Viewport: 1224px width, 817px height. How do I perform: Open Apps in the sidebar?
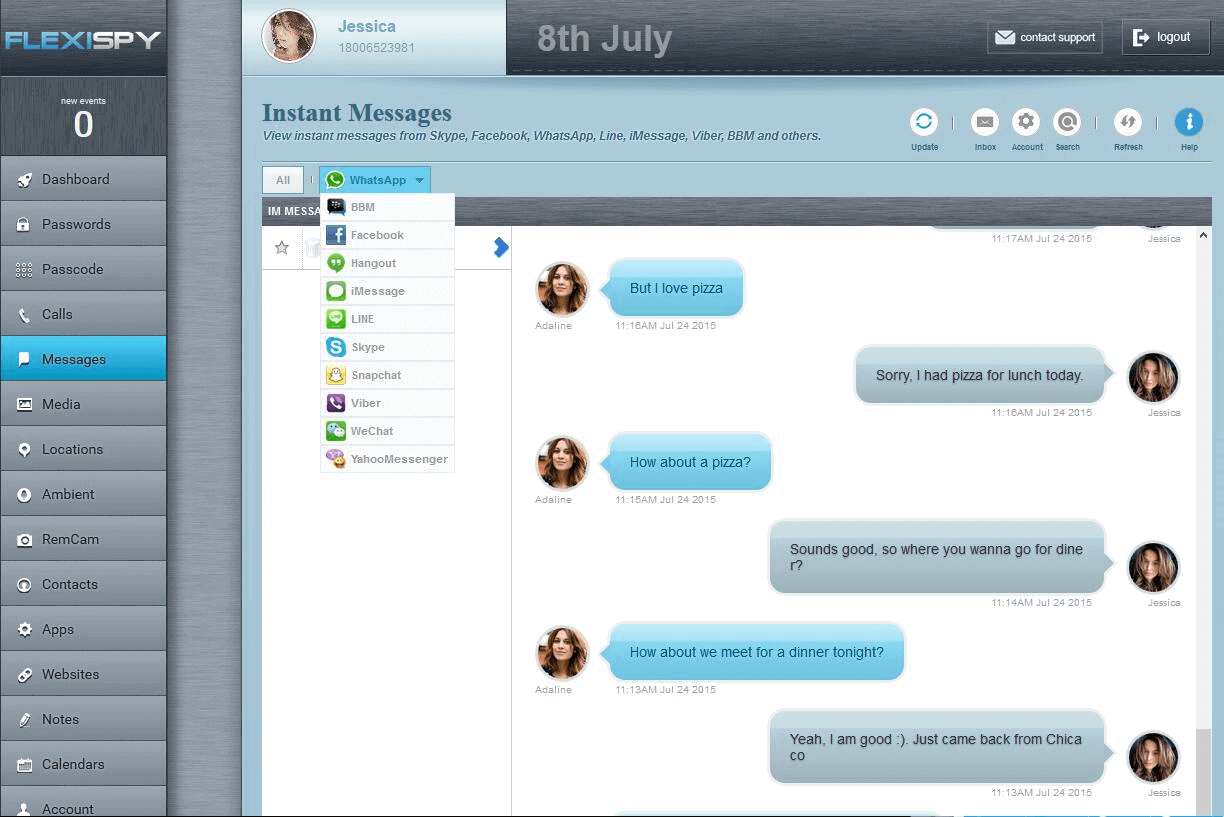point(83,629)
